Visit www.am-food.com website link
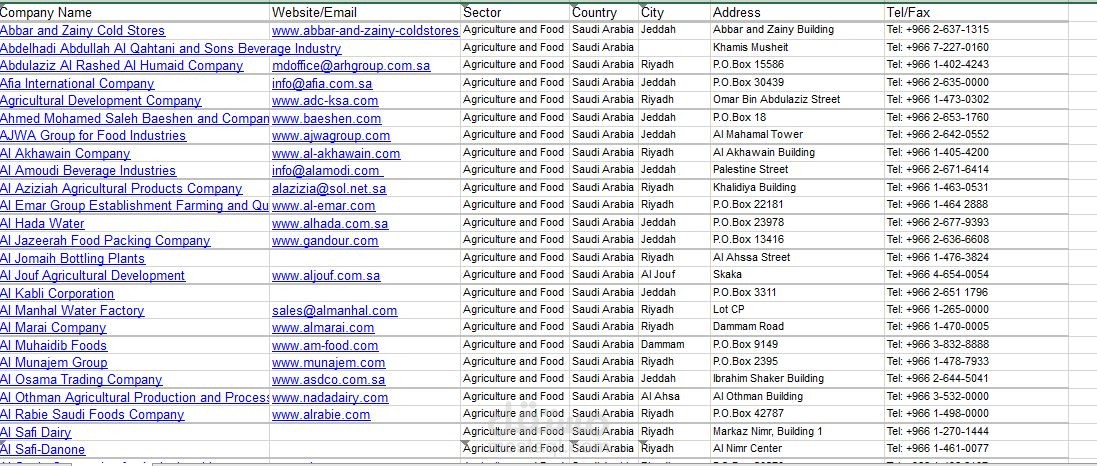The width and height of the screenshot is (1097, 466). [x=325, y=346]
